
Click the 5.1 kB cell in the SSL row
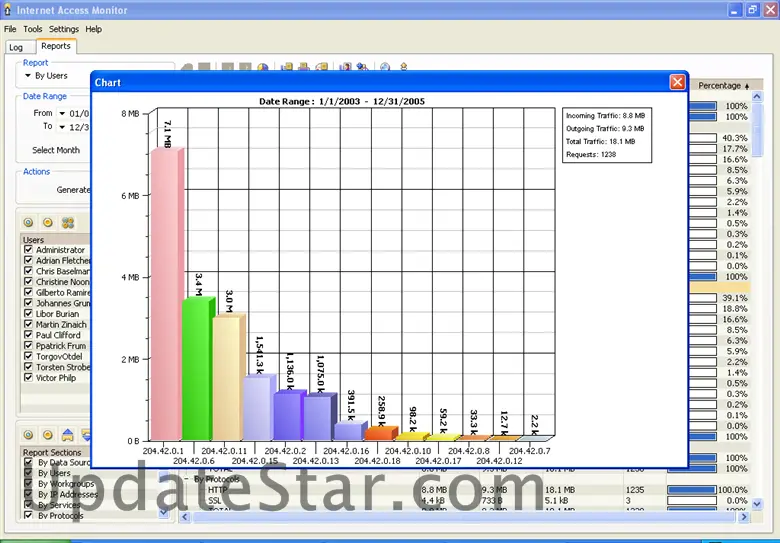[x=556, y=500]
